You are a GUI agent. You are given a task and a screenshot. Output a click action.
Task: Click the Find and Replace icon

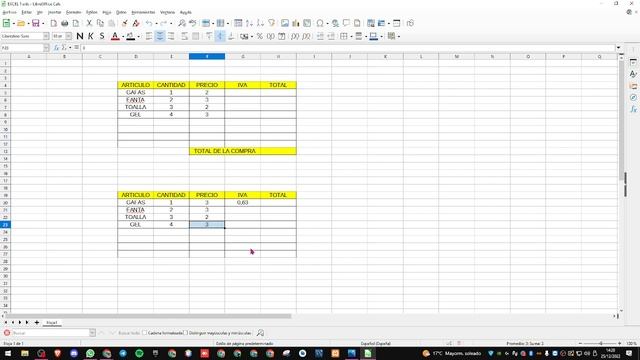(182, 23)
